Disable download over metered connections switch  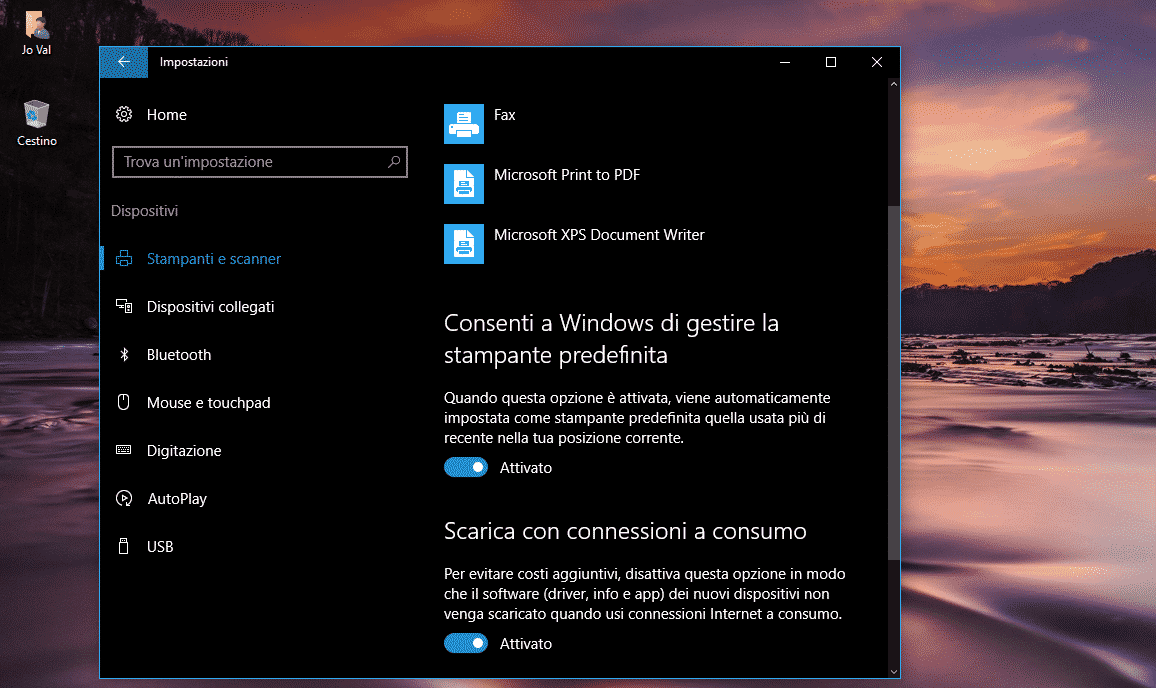click(466, 643)
